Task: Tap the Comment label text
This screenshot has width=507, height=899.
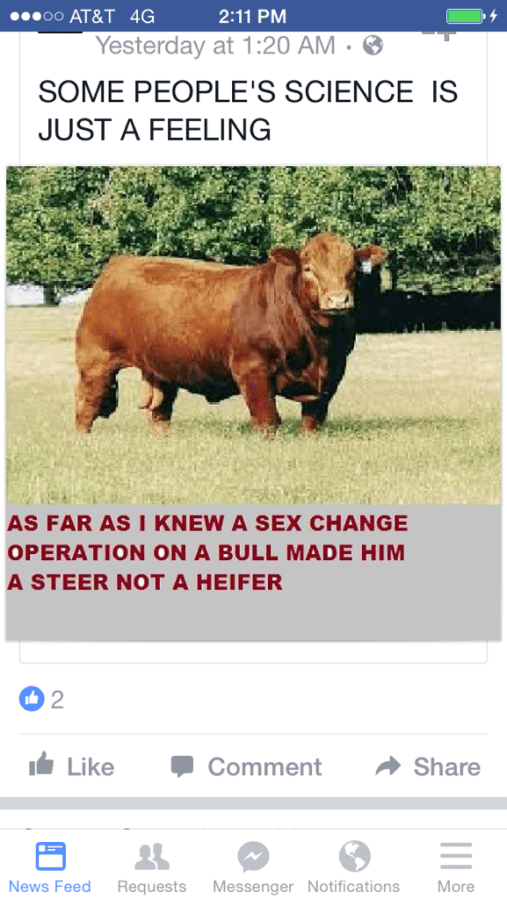Action: coord(264,767)
